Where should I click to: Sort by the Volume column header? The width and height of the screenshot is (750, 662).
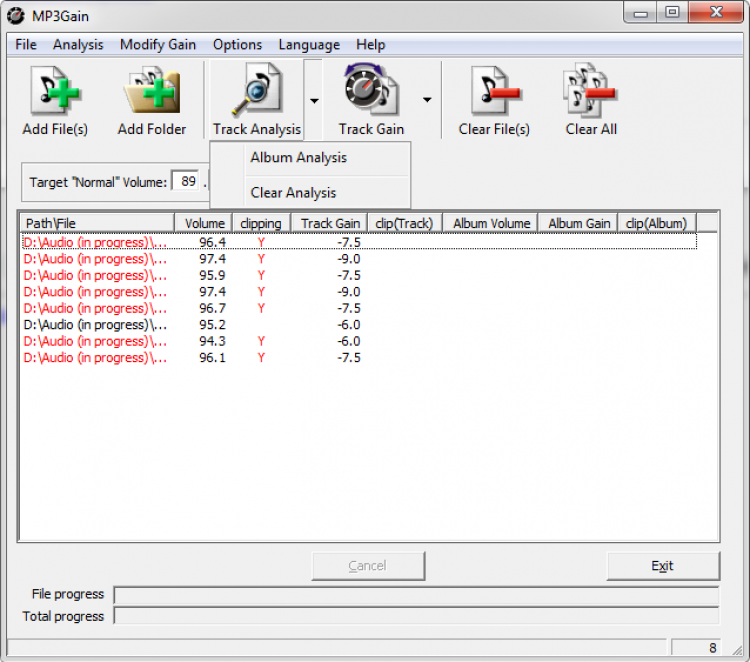point(203,223)
